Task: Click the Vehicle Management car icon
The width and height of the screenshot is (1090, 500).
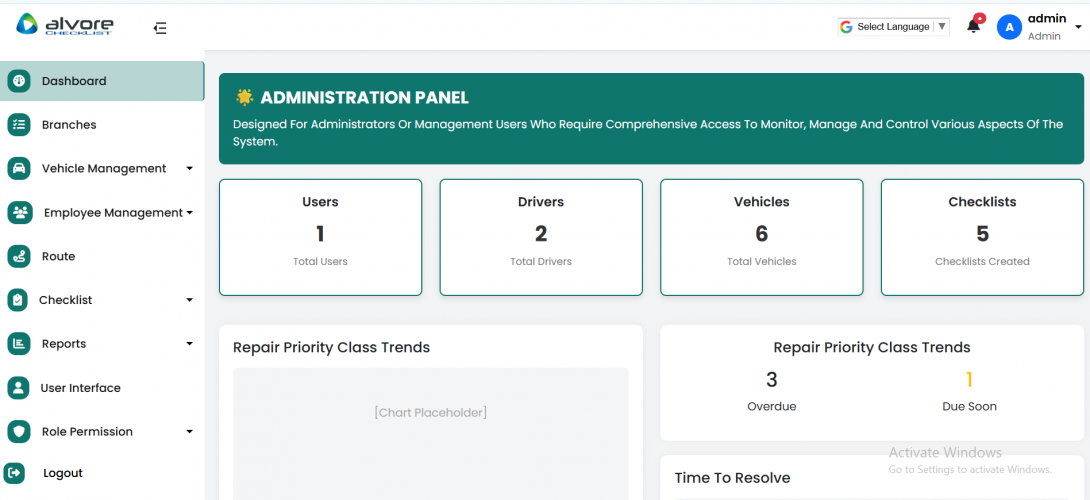Action: pos(19,168)
